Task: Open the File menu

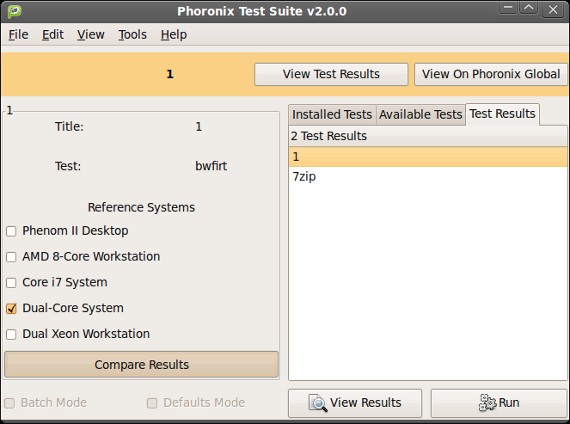Action: coord(18,35)
